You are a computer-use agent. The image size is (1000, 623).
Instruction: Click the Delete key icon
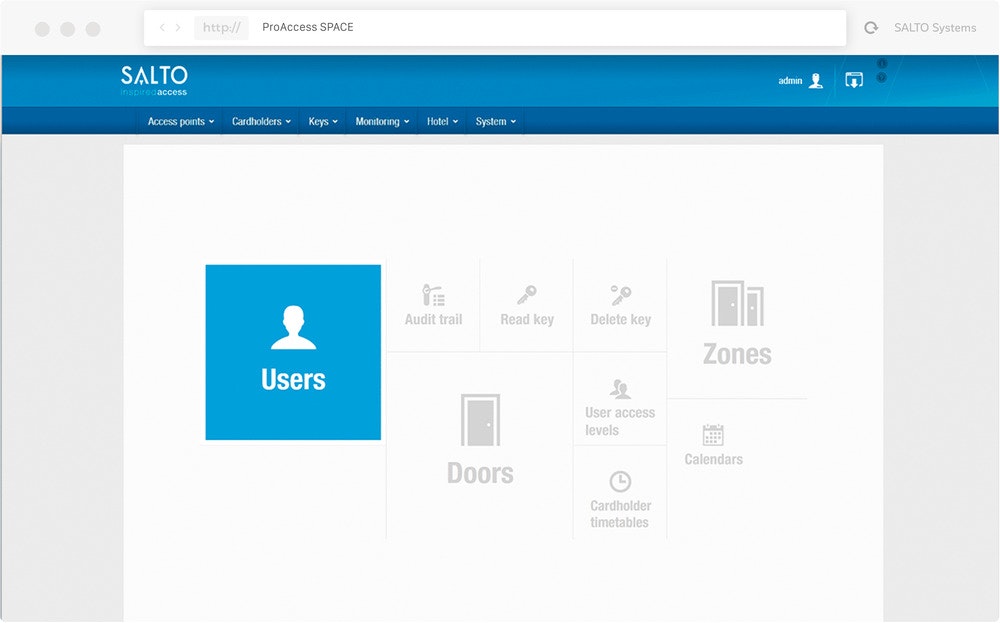click(620, 296)
